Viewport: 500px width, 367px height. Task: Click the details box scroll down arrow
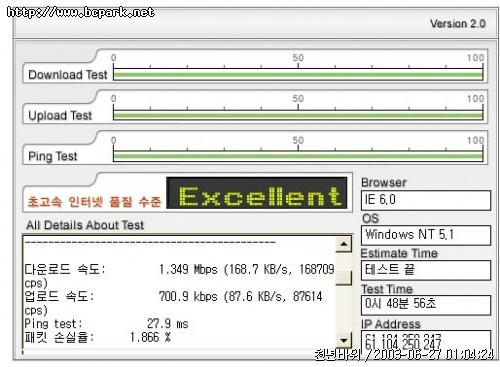click(343, 340)
